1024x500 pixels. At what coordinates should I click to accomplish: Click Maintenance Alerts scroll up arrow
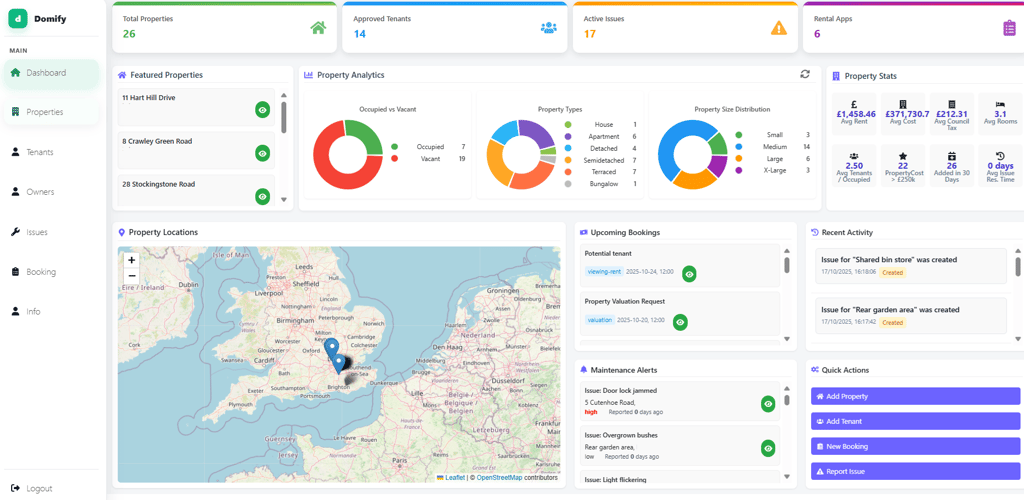(787, 388)
